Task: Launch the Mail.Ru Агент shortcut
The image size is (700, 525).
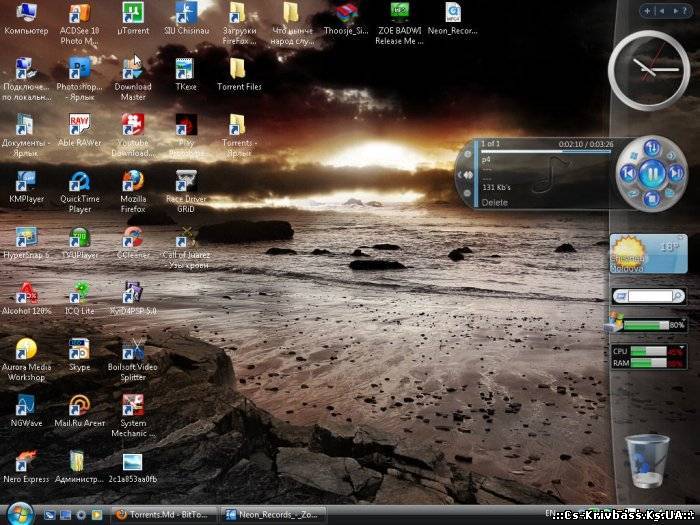Action: coord(79,411)
